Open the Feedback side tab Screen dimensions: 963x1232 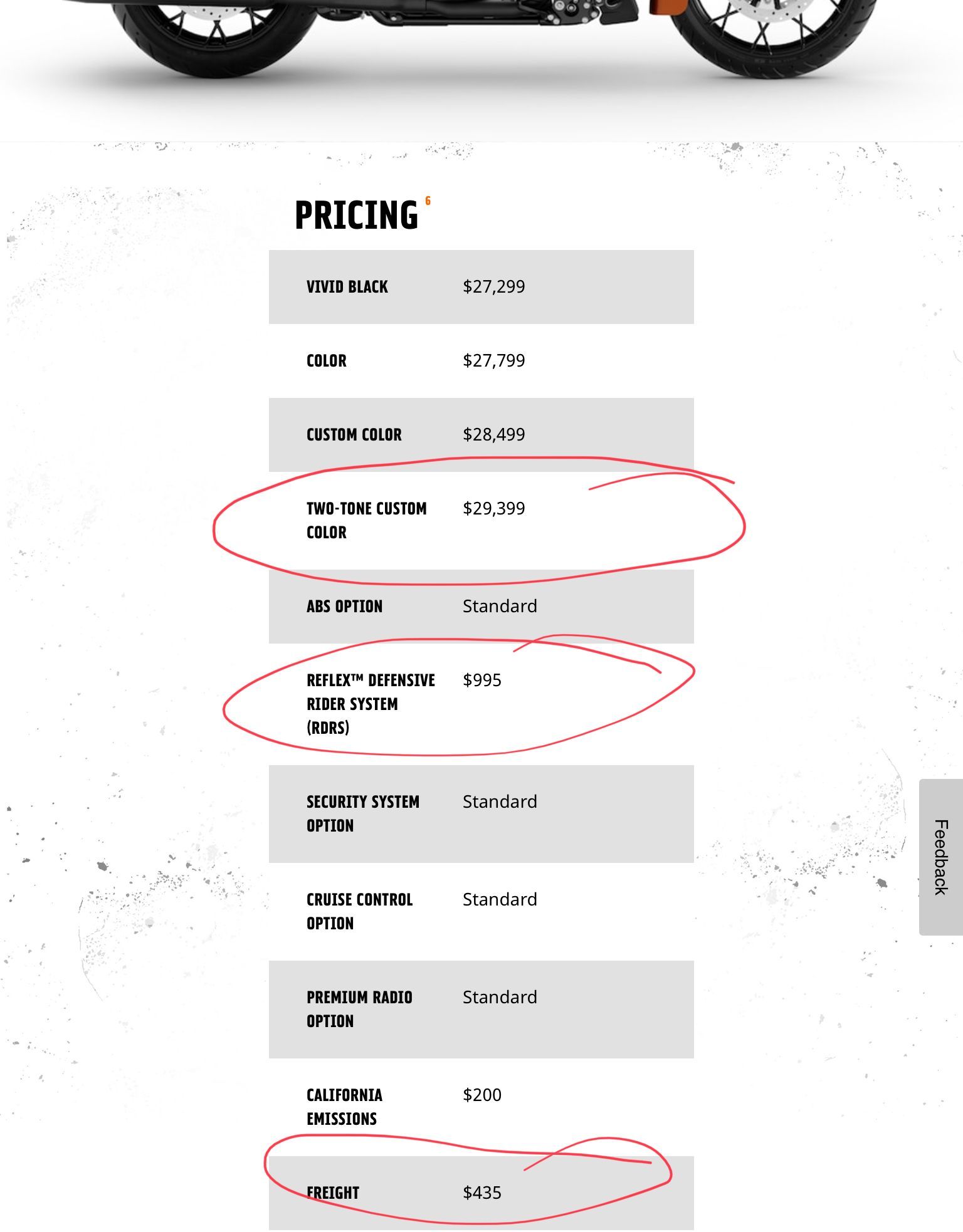[x=940, y=857]
